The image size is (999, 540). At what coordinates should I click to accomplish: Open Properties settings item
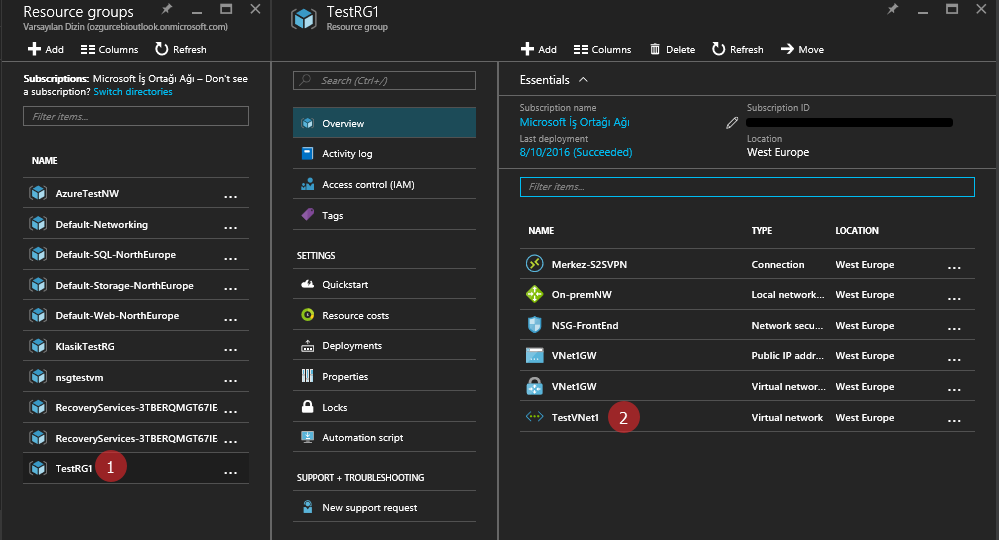(384, 376)
